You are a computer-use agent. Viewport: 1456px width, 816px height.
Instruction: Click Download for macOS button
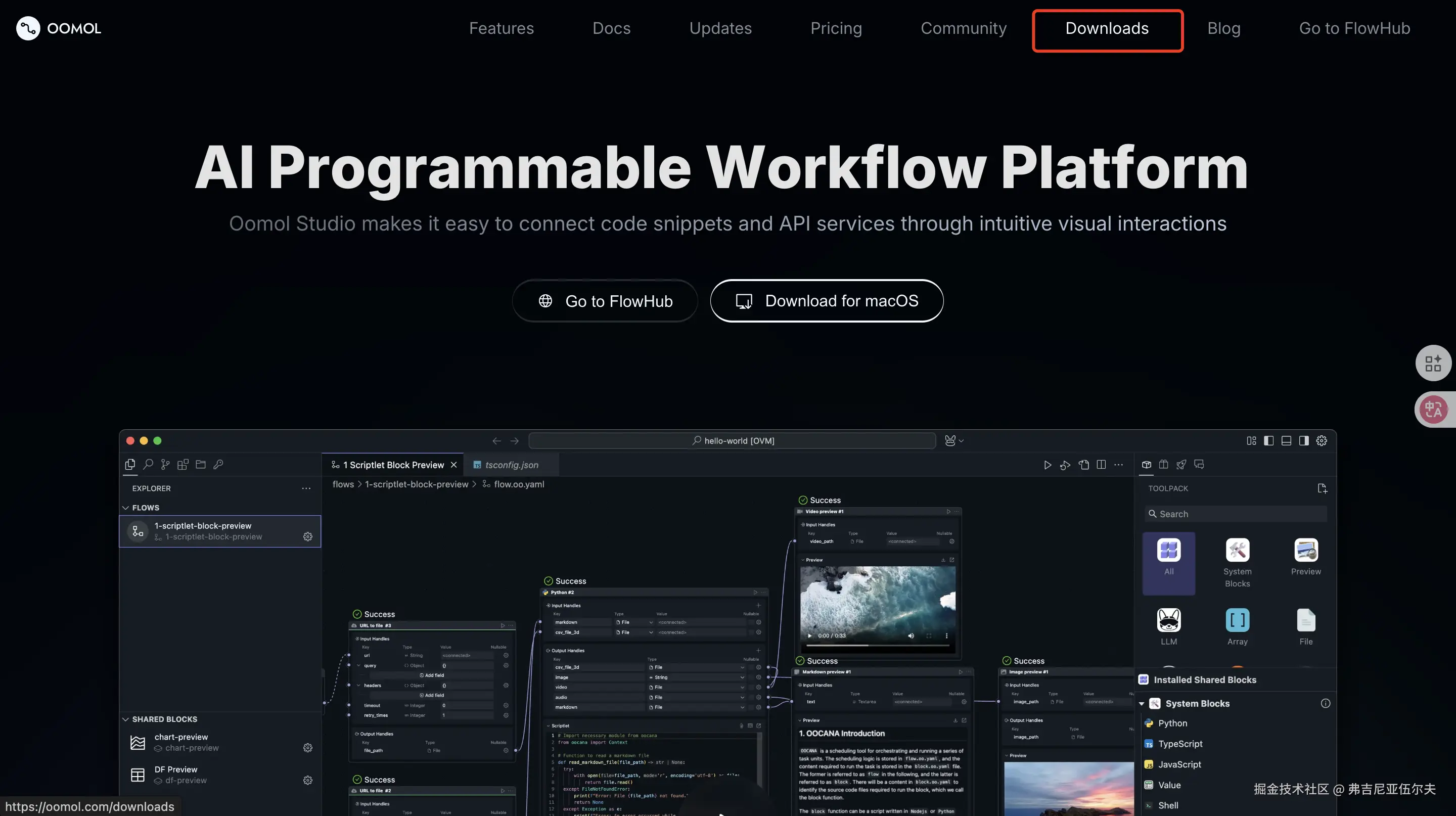click(x=827, y=301)
